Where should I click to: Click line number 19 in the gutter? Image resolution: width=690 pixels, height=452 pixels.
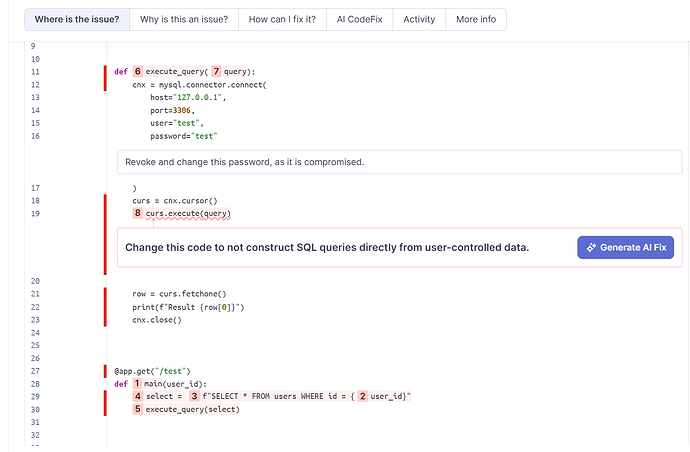click(35, 214)
